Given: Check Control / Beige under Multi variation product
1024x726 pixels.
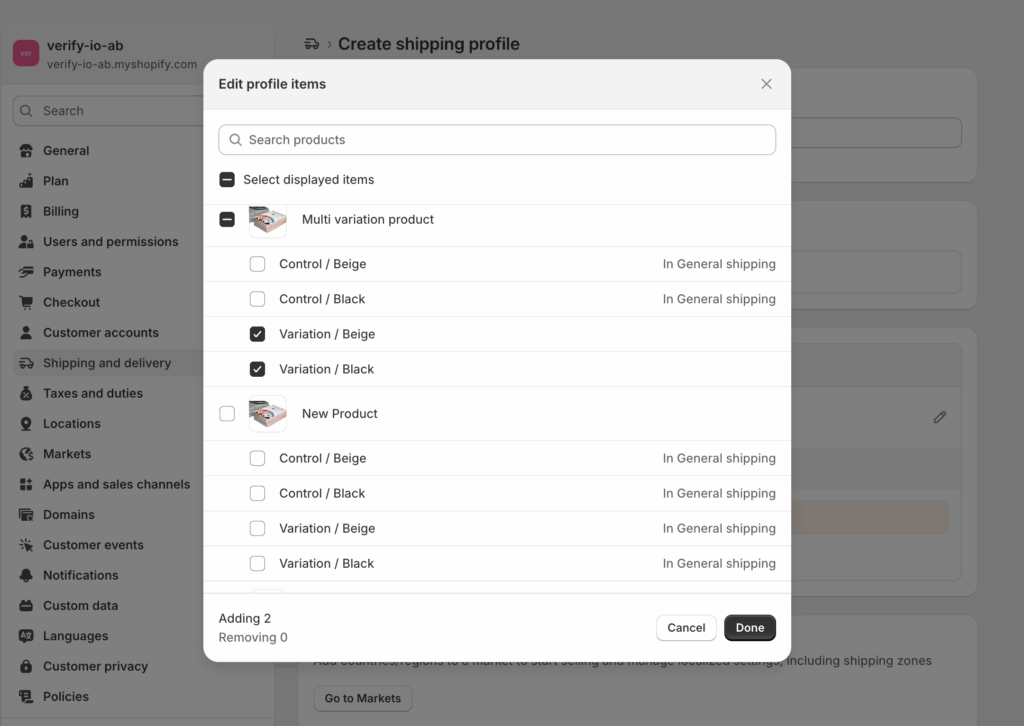Looking at the screenshot, I should click(x=257, y=264).
